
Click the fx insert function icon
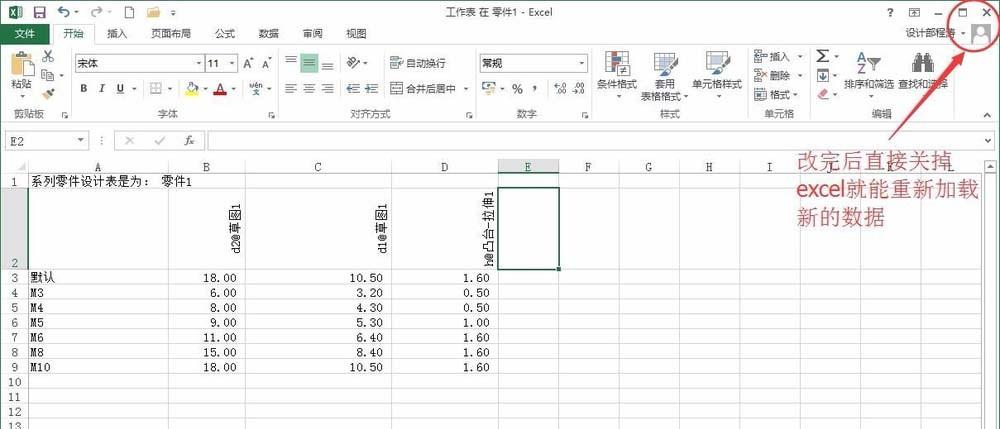pyautogui.click(x=189, y=140)
